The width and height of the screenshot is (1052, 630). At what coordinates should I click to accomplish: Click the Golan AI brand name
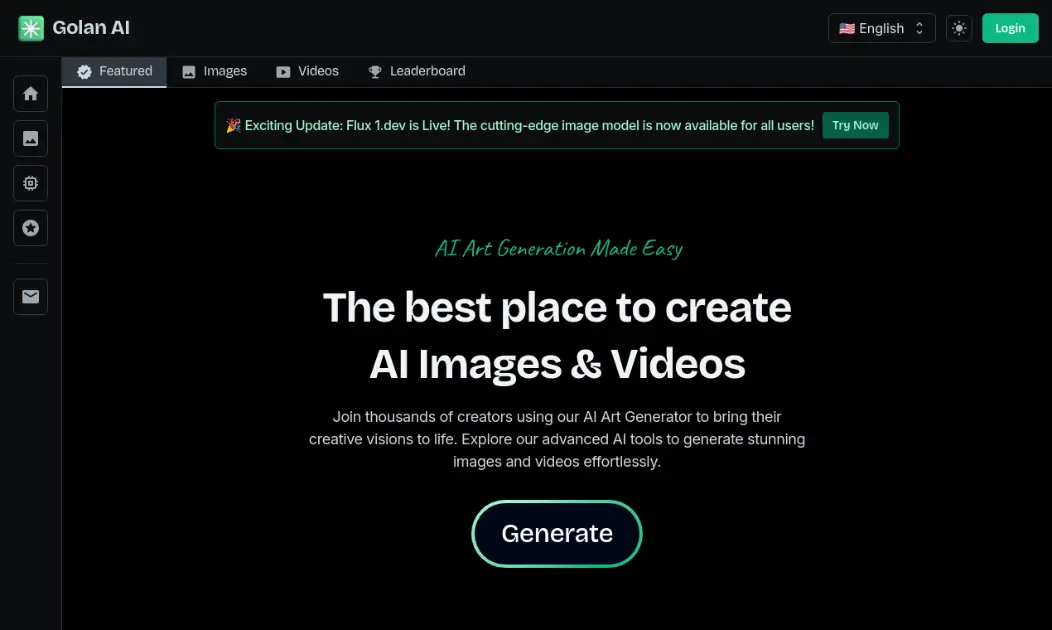(91, 28)
